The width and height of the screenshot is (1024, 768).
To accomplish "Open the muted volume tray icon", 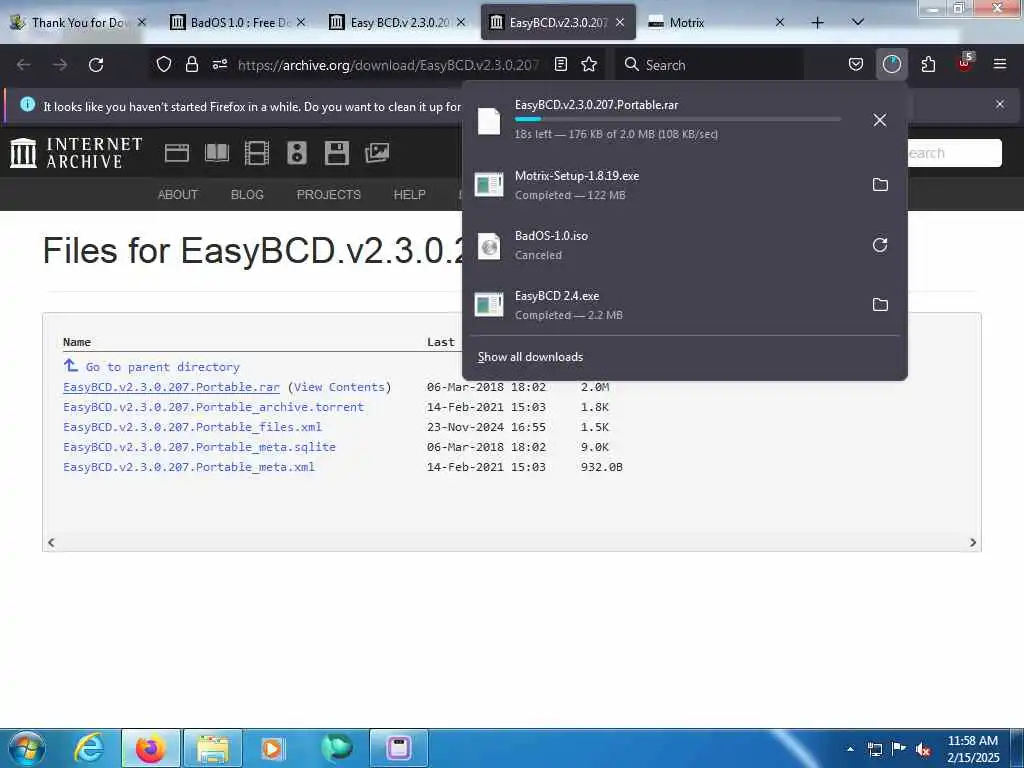I will [923, 750].
